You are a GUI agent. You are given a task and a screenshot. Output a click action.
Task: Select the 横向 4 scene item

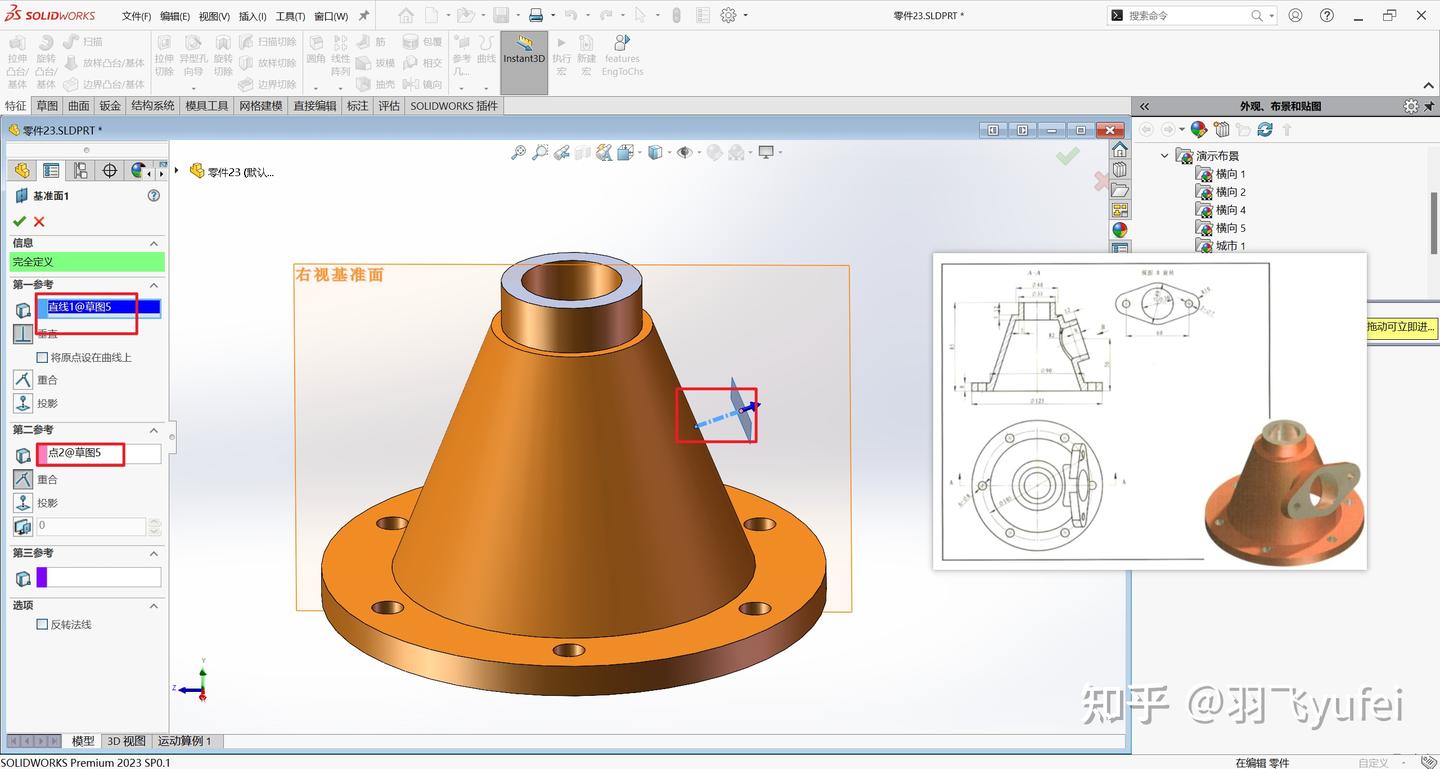(1230, 210)
